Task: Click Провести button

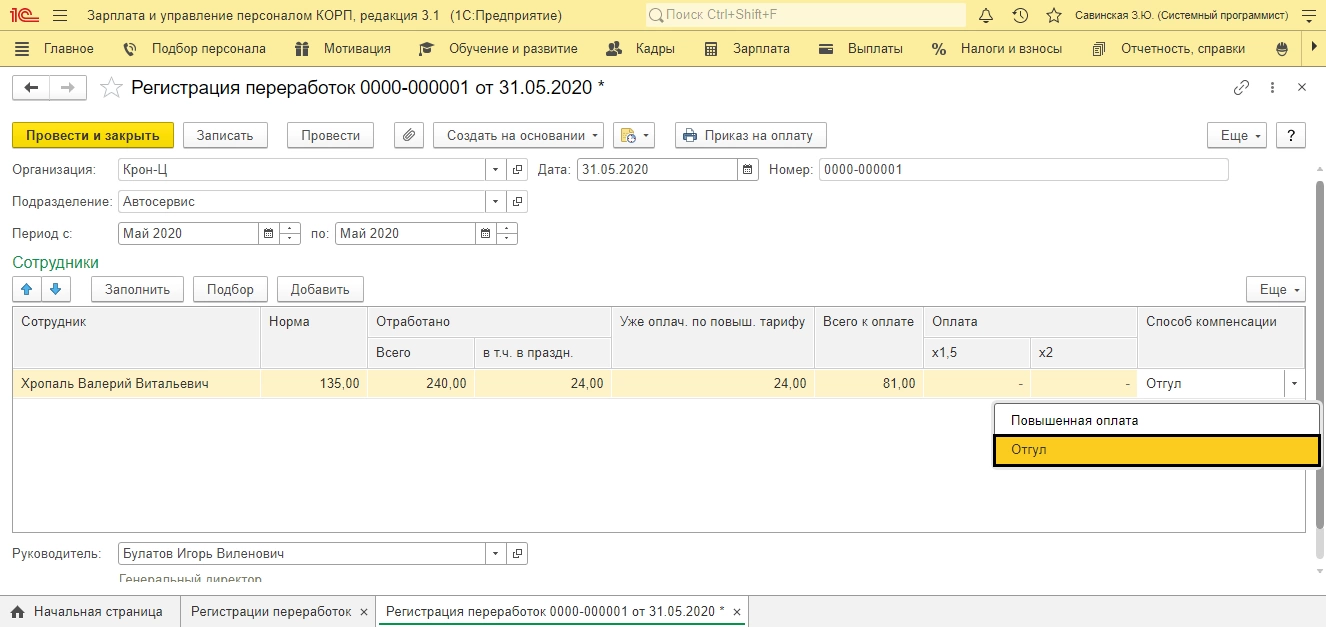Action: coord(330,135)
